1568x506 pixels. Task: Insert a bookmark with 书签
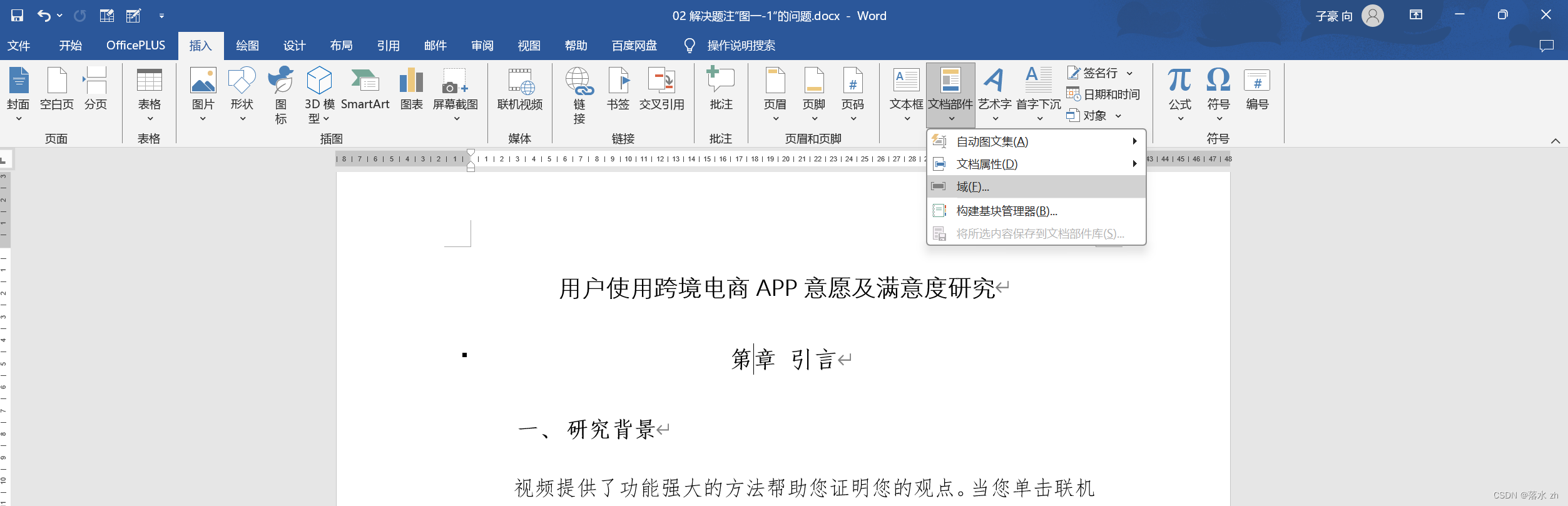tap(618, 89)
